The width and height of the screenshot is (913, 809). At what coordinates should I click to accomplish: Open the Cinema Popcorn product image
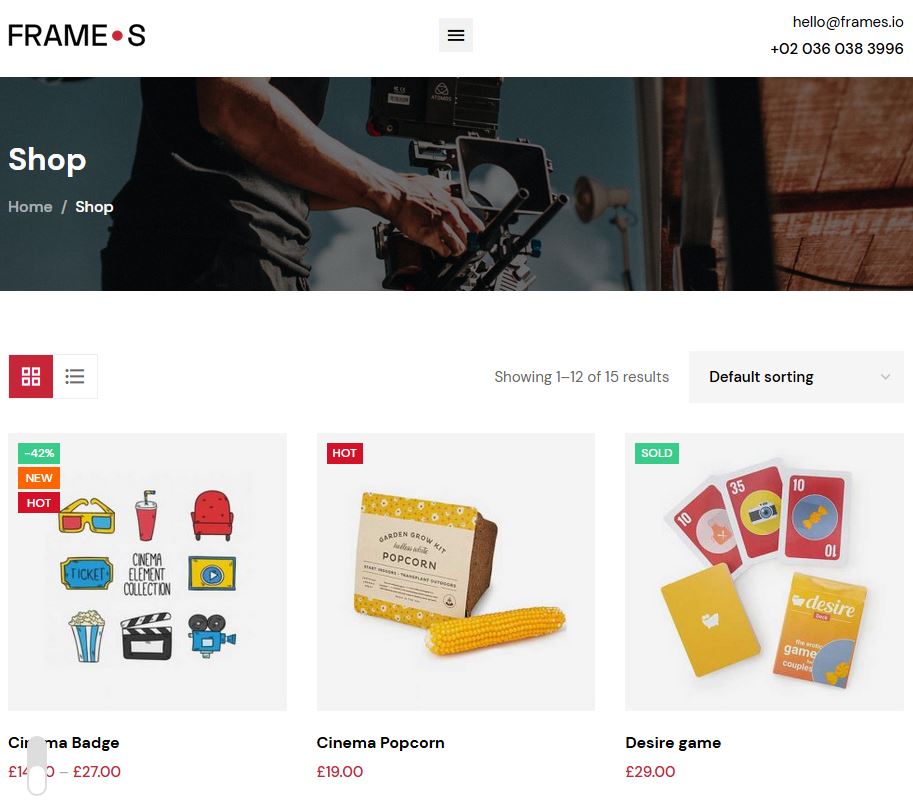click(456, 571)
